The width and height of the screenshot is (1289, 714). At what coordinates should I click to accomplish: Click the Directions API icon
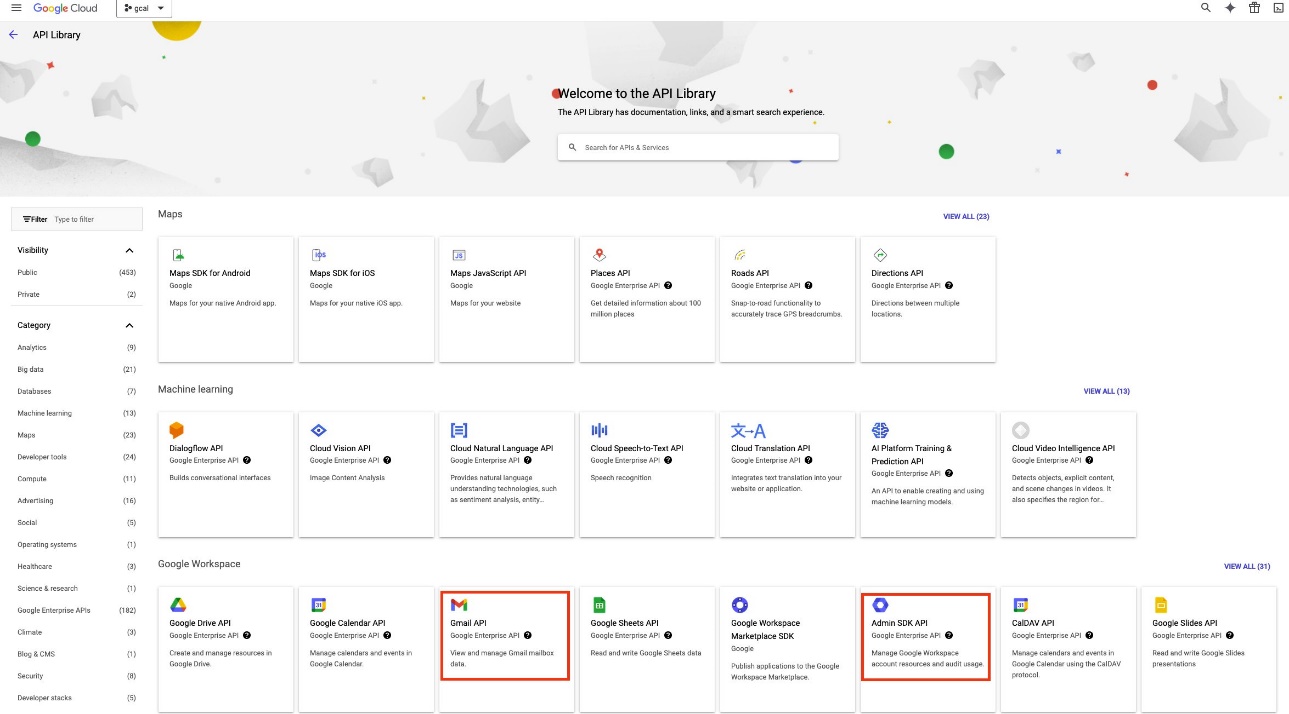point(880,255)
